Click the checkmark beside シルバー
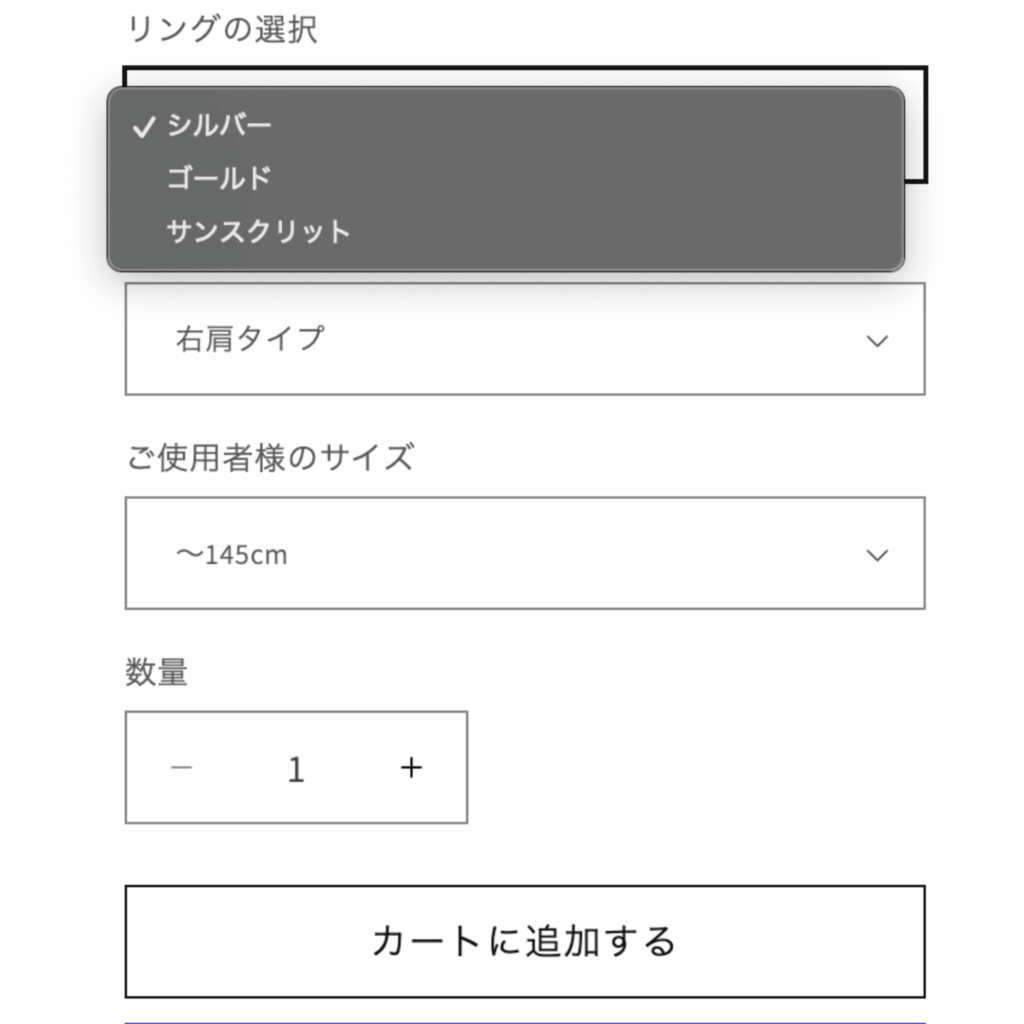Image resolution: width=1024 pixels, height=1024 pixels. pos(143,126)
